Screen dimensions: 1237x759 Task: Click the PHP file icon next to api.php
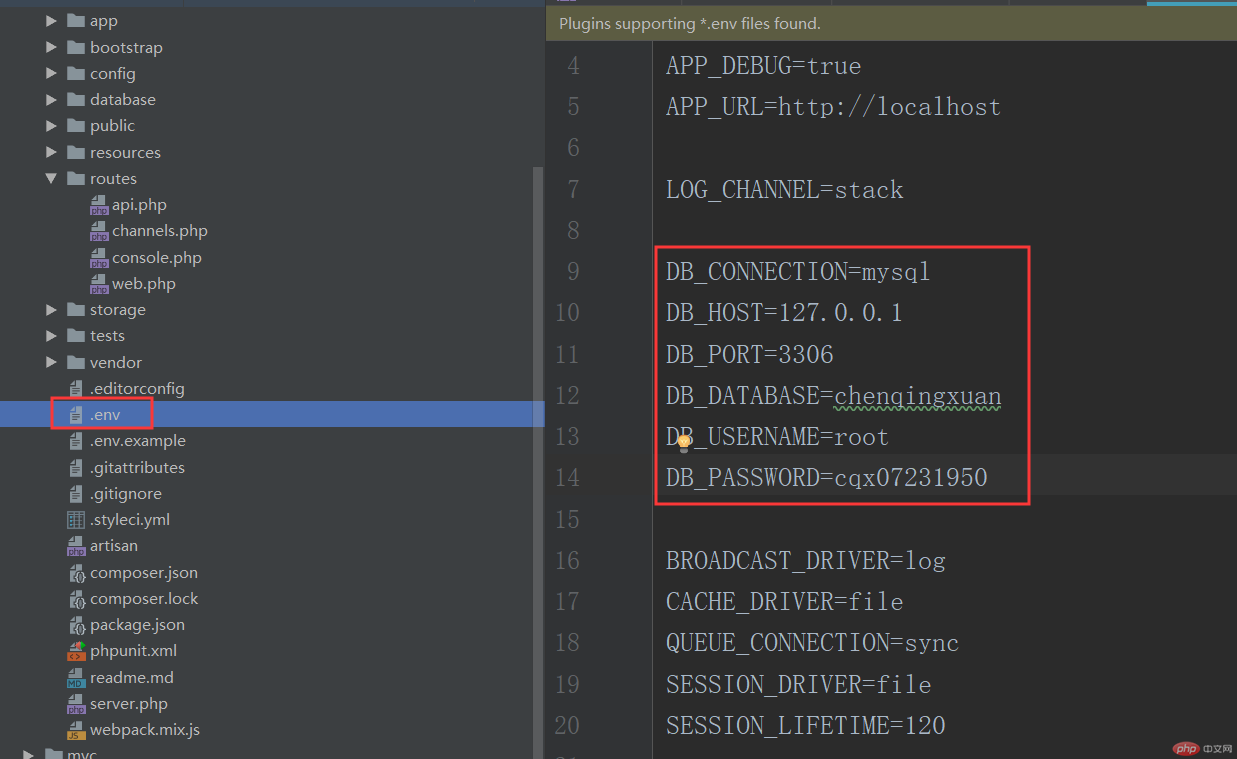point(98,204)
